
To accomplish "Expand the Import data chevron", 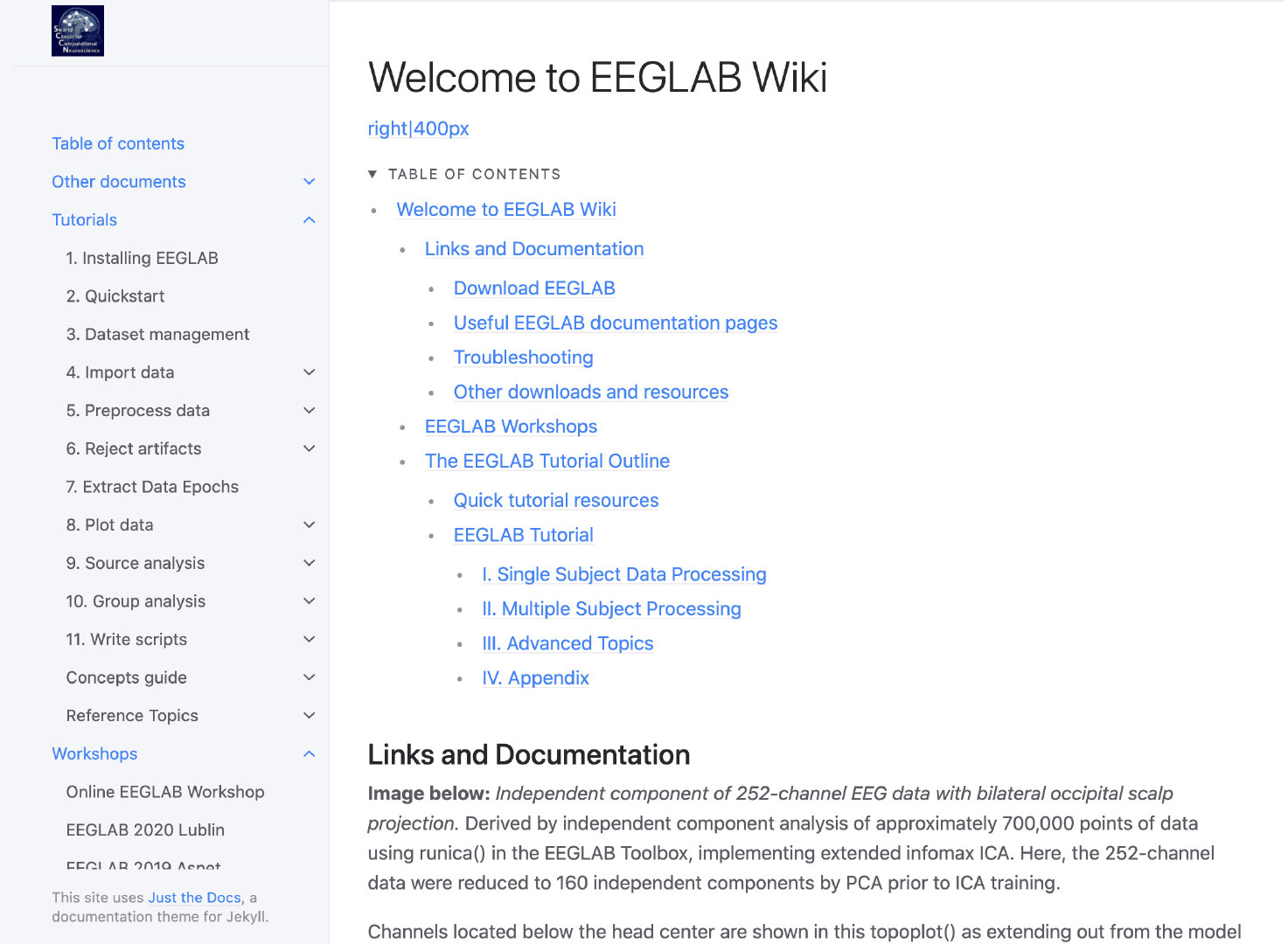I will 309,372.
